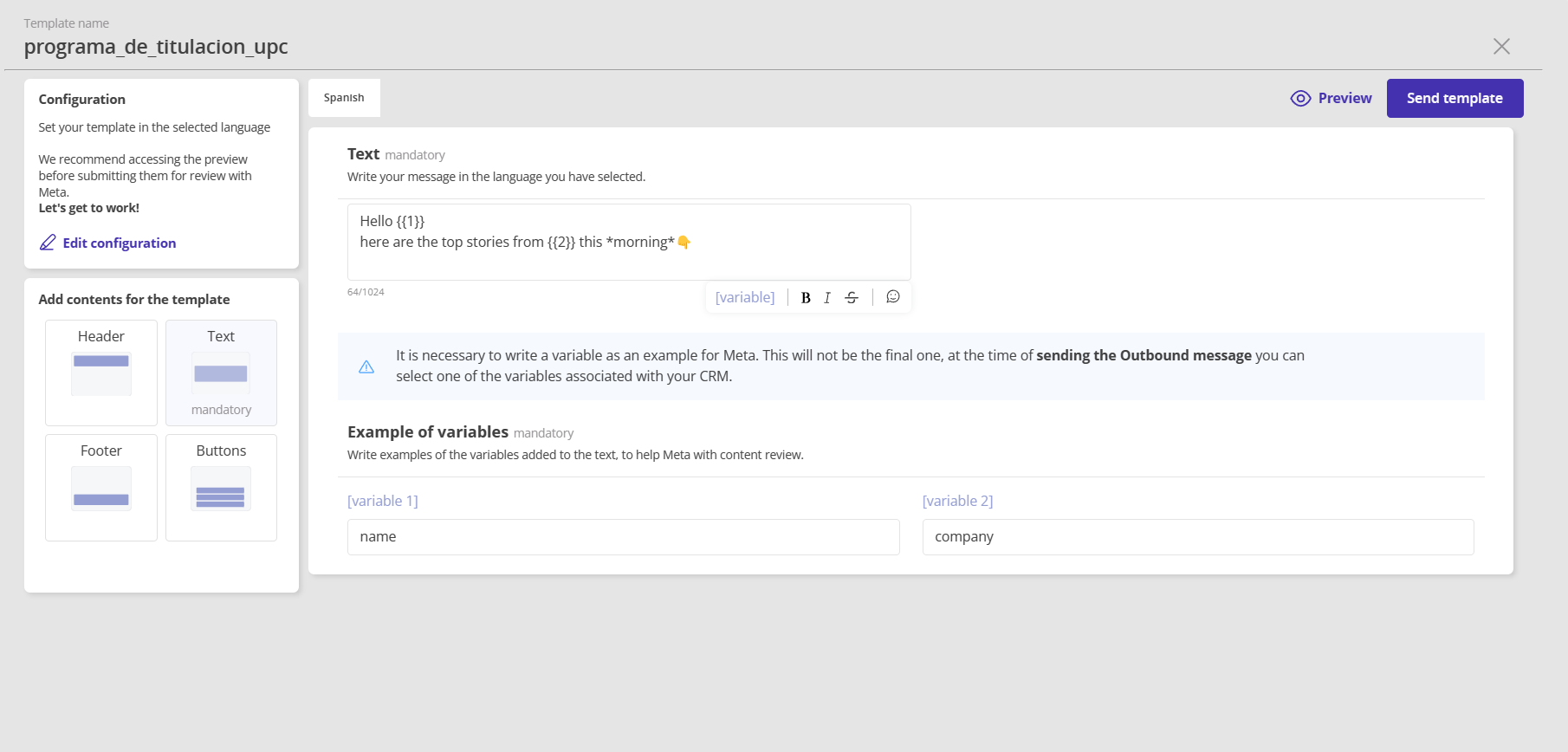Screen dimensions: 1568x752
Task: Select the mandatory Text content block
Action: point(221,373)
